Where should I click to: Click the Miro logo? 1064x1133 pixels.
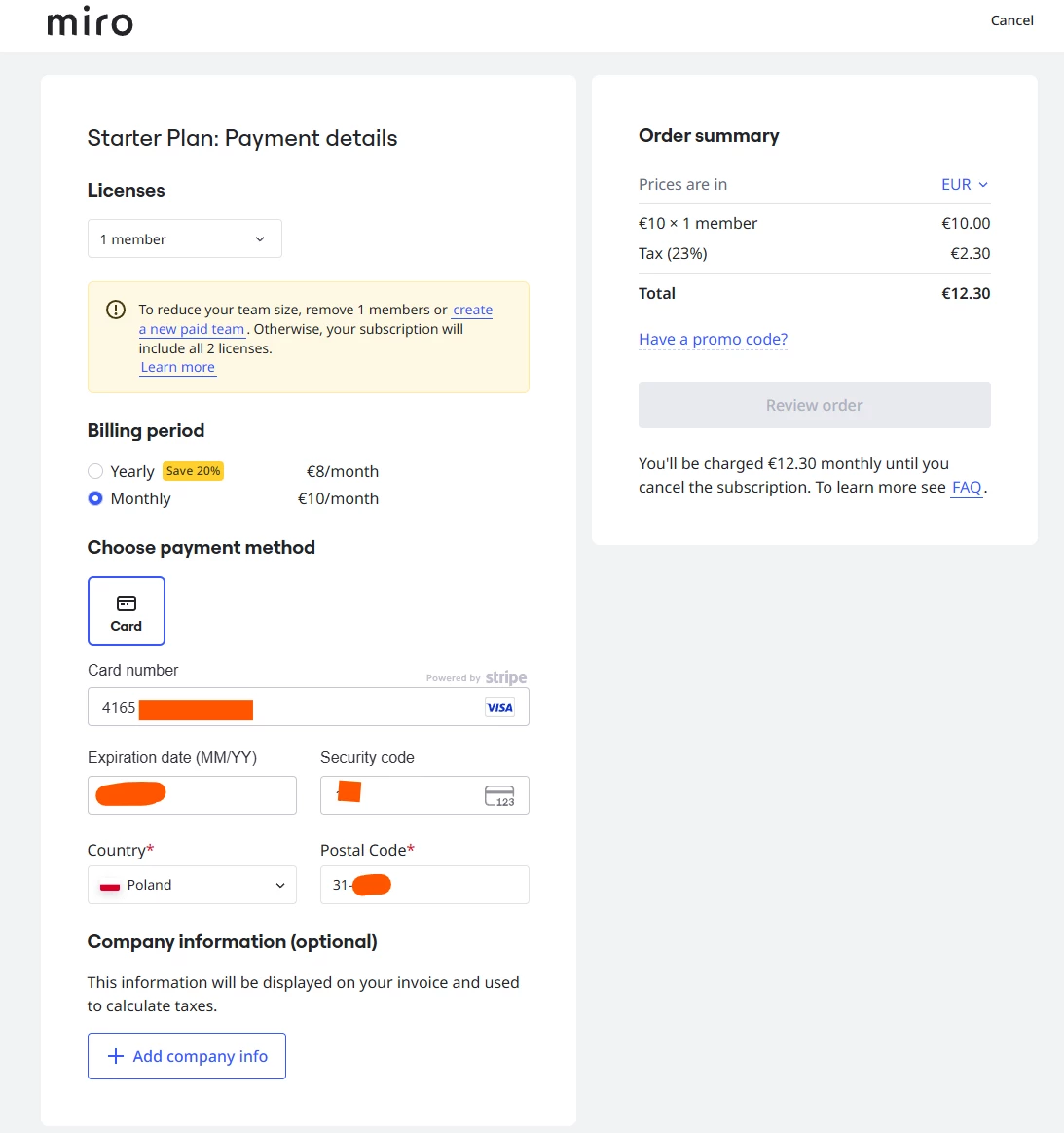(91, 21)
